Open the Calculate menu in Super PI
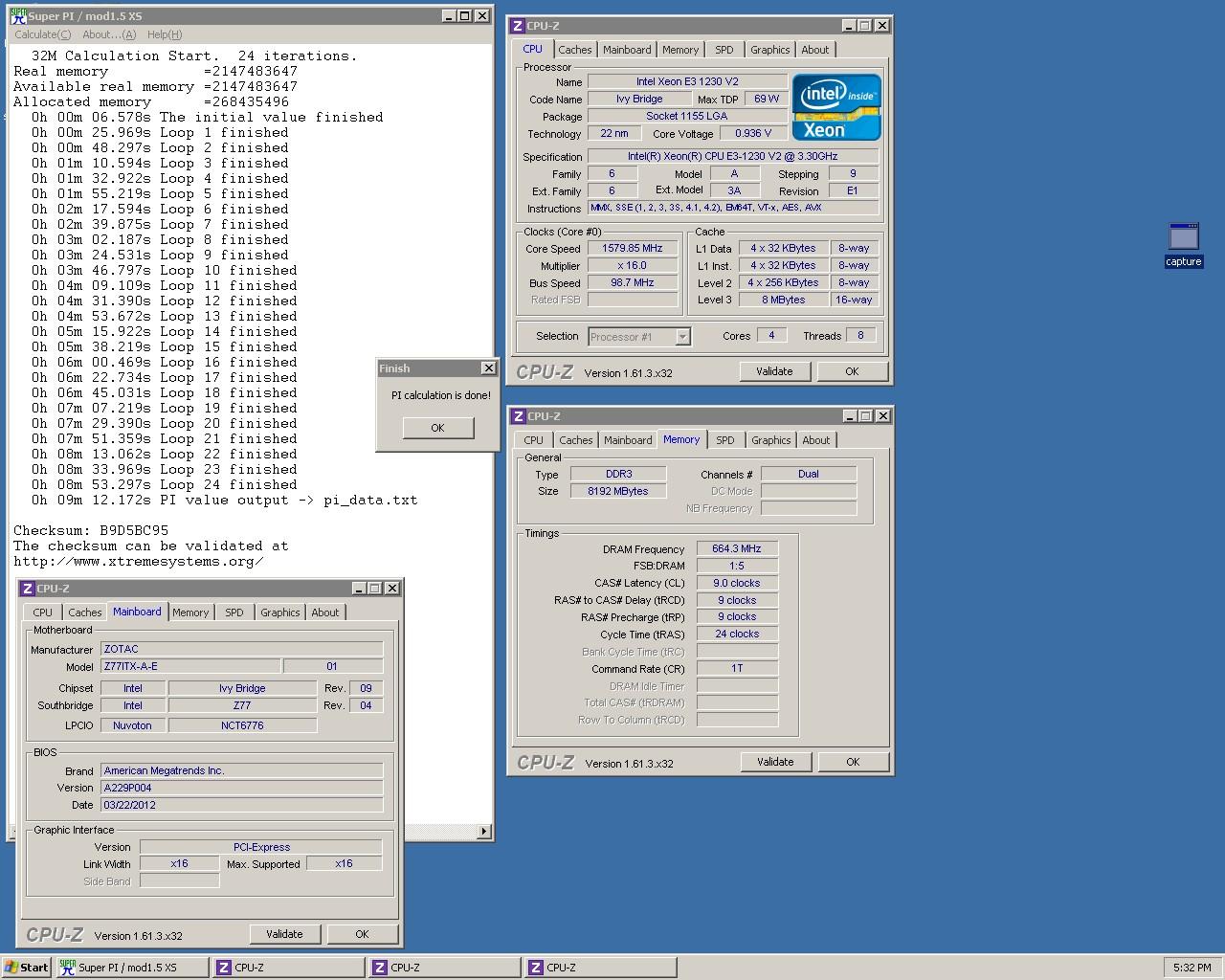Image resolution: width=1225 pixels, height=980 pixels. click(43, 34)
